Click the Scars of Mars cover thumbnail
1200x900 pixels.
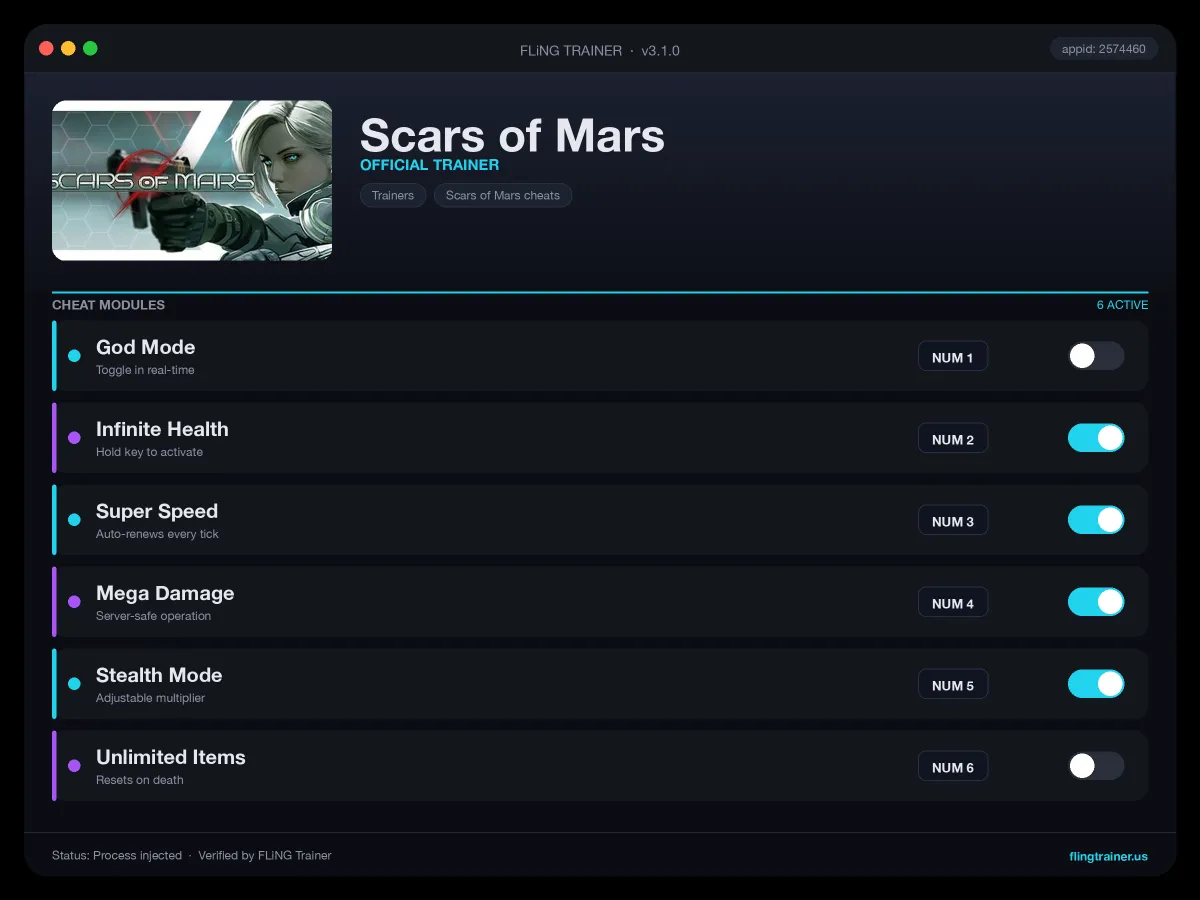(x=192, y=180)
